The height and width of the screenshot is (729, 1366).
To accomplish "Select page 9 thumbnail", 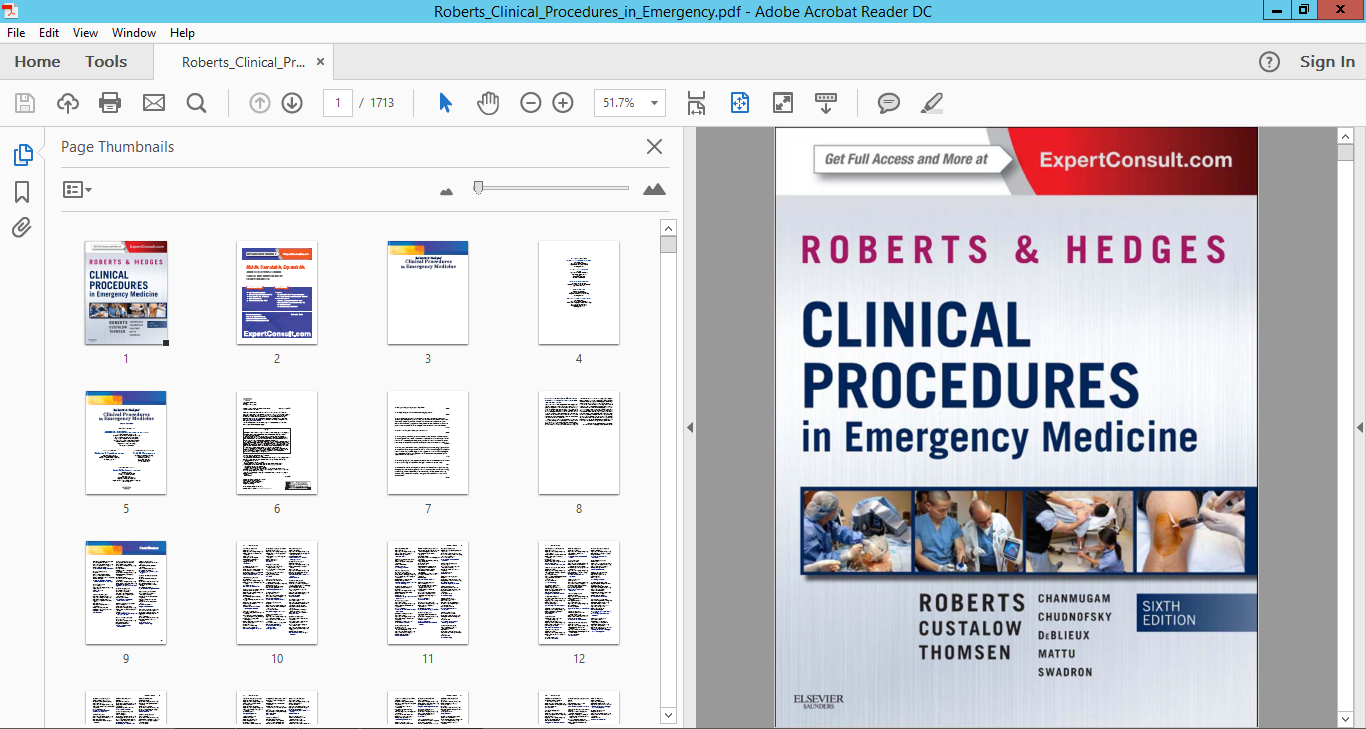I will tap(126, 592).
